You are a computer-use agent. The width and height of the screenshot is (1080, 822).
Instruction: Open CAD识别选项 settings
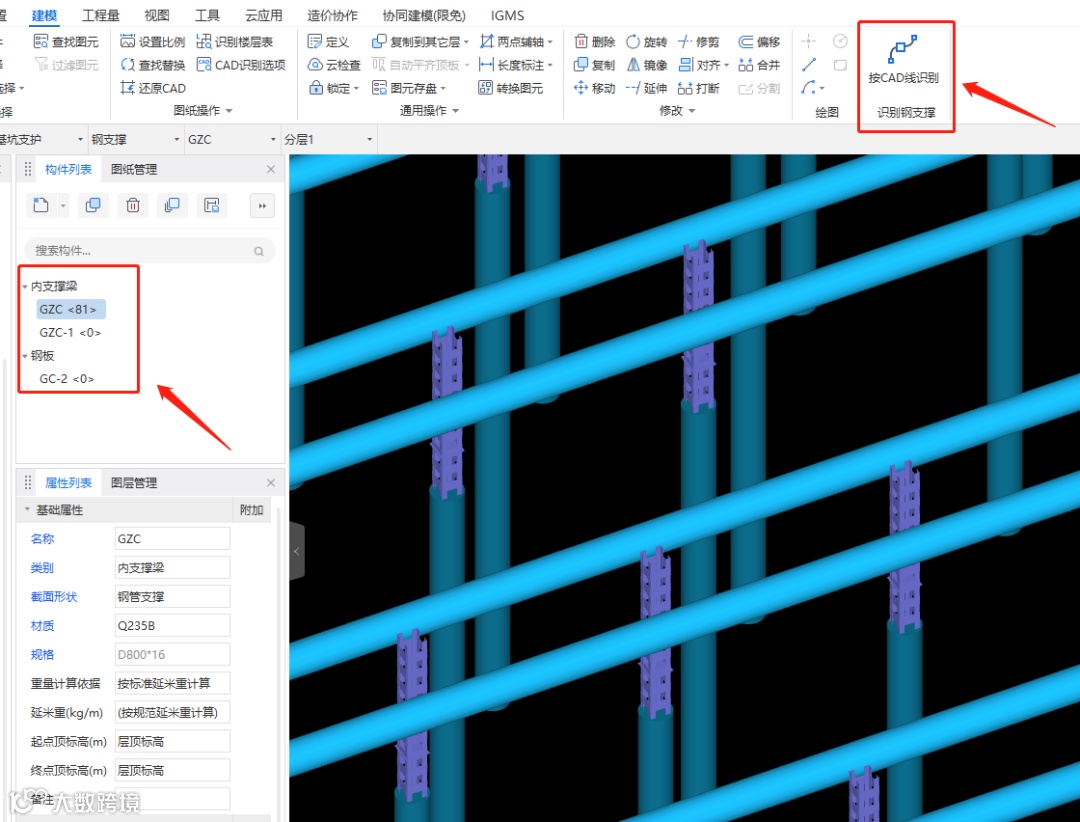pyautogui.click(x=241, y=65)
